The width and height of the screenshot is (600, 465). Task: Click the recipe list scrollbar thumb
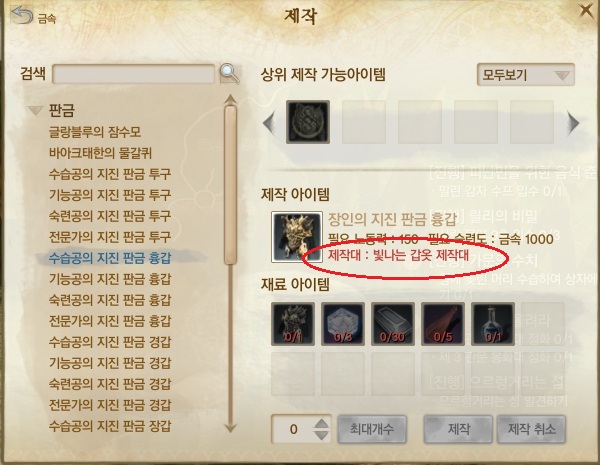click(x=230, y=185)
